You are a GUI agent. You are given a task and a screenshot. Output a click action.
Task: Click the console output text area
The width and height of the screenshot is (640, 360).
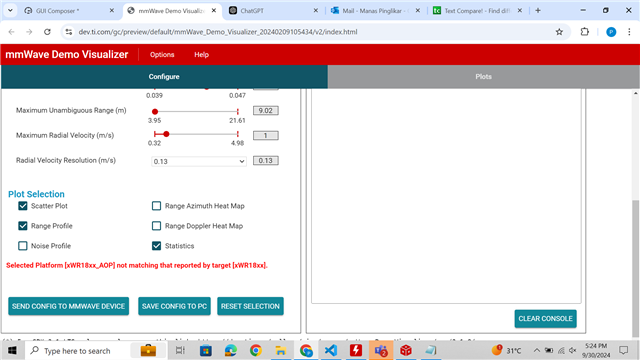pyautogui.click(x=446, y=196)
